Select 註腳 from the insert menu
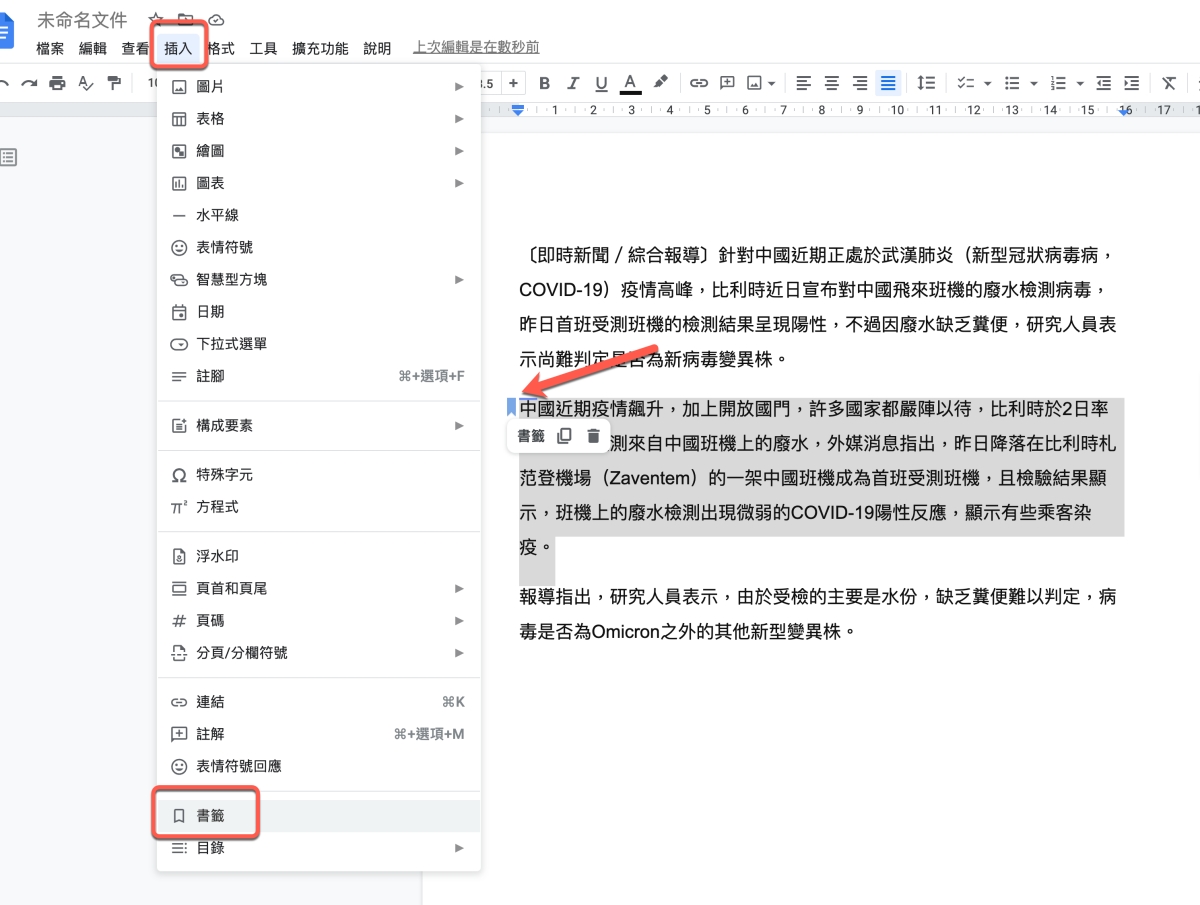This screenshot has height=905, width=1200. coord(319,376)
